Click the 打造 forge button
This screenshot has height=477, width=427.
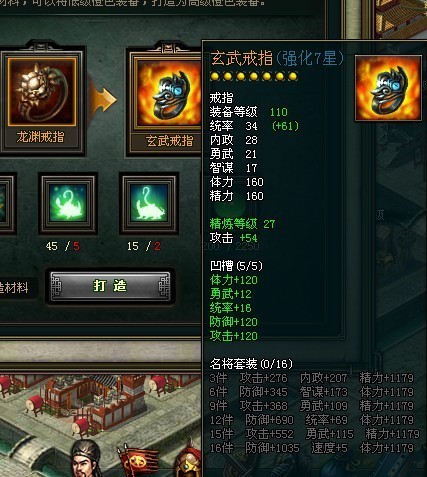pyautogui.click(x=110, y=286)
